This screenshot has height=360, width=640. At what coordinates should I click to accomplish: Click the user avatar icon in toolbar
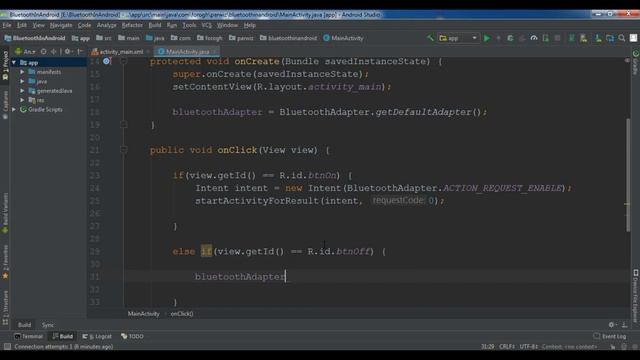pyautogui.click(x=633, y=38)
